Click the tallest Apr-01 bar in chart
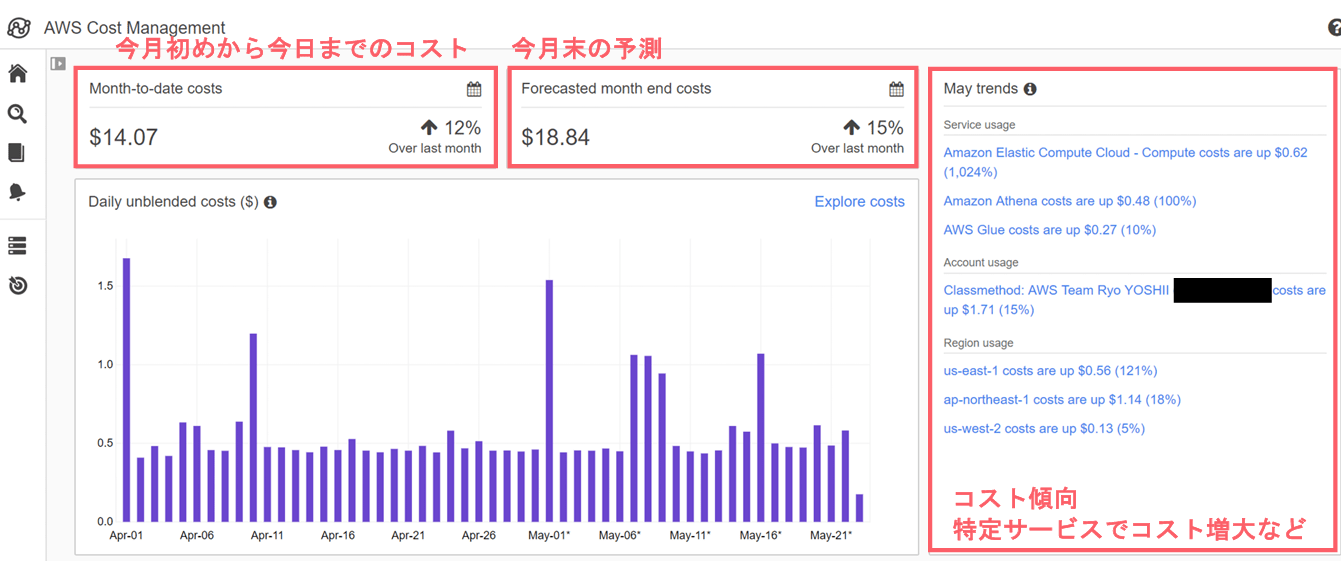The height and width of the screenshot is (561, 1341). point(127,390)
